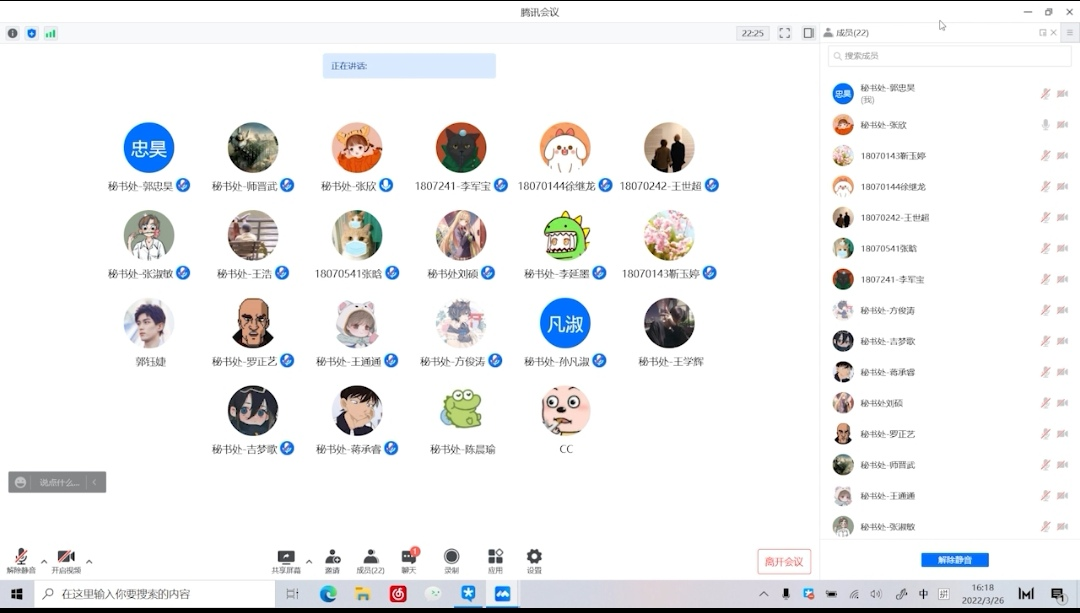Enter full screen mode icon

coord(785,33)
